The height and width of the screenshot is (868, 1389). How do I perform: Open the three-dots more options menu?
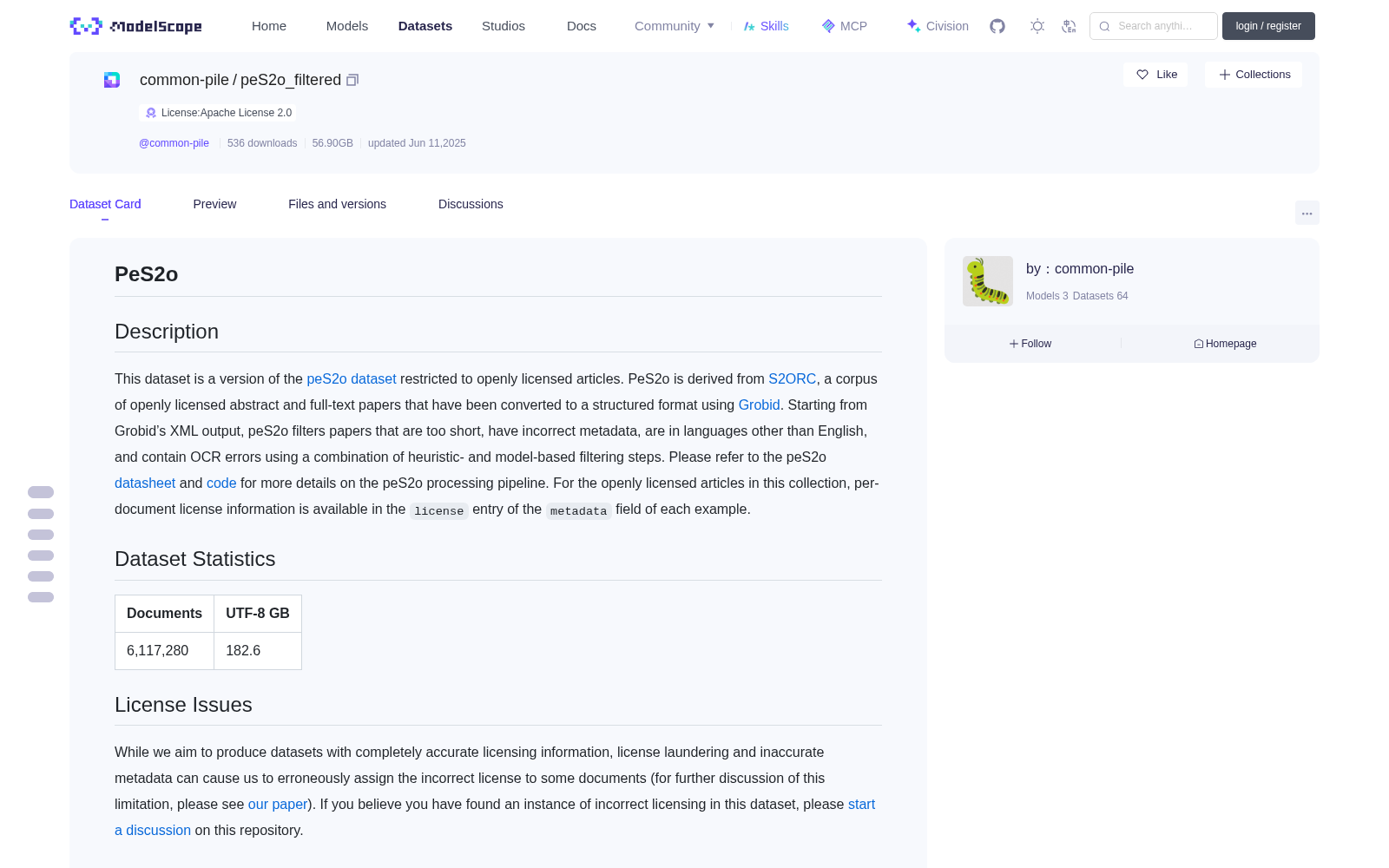tap(1307, 213)
